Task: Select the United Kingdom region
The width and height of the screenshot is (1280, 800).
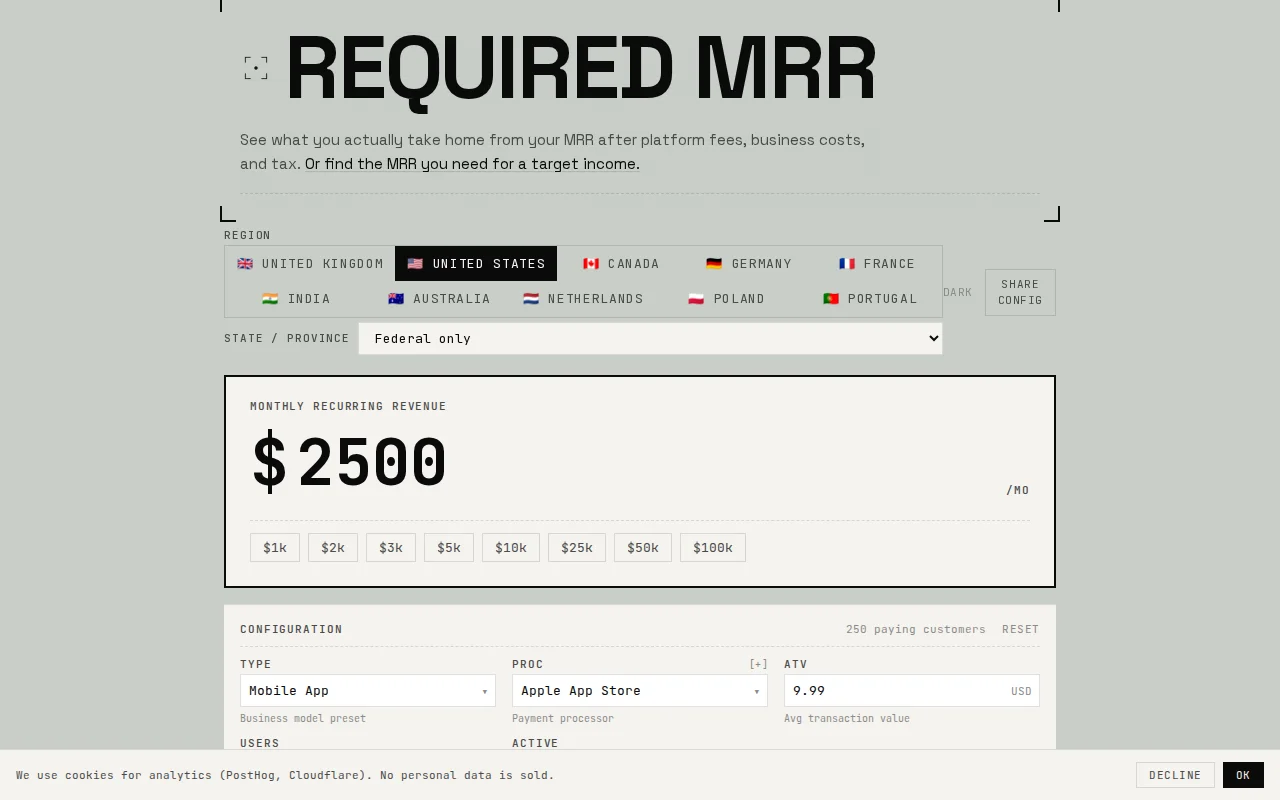Action: coord(310,264)
